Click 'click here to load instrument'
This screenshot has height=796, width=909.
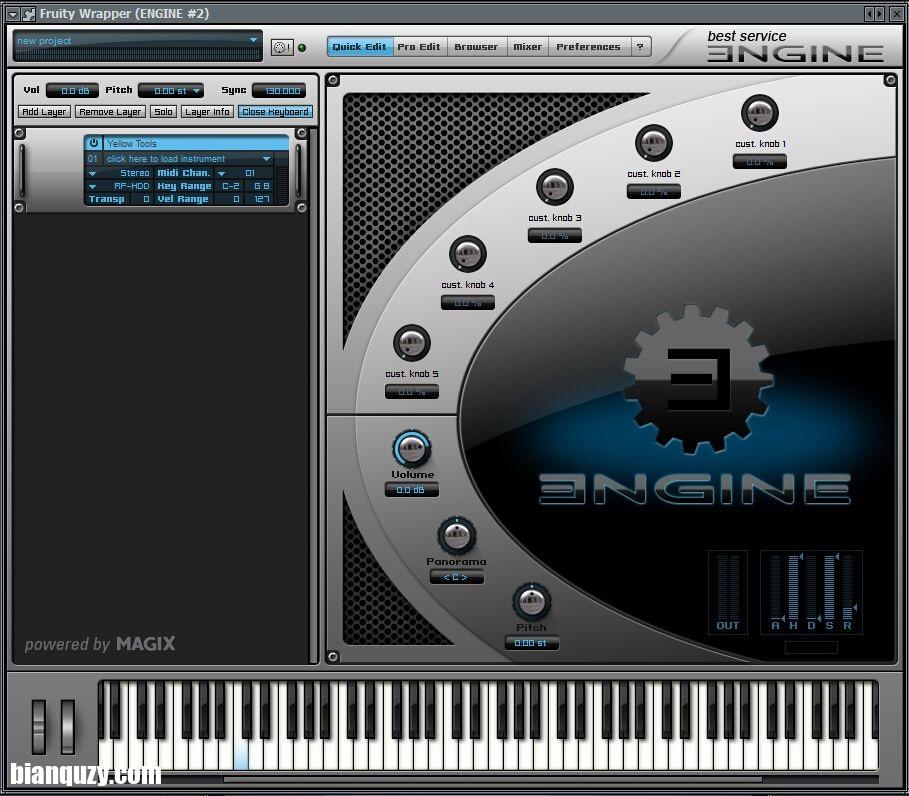tap(166, 158)
